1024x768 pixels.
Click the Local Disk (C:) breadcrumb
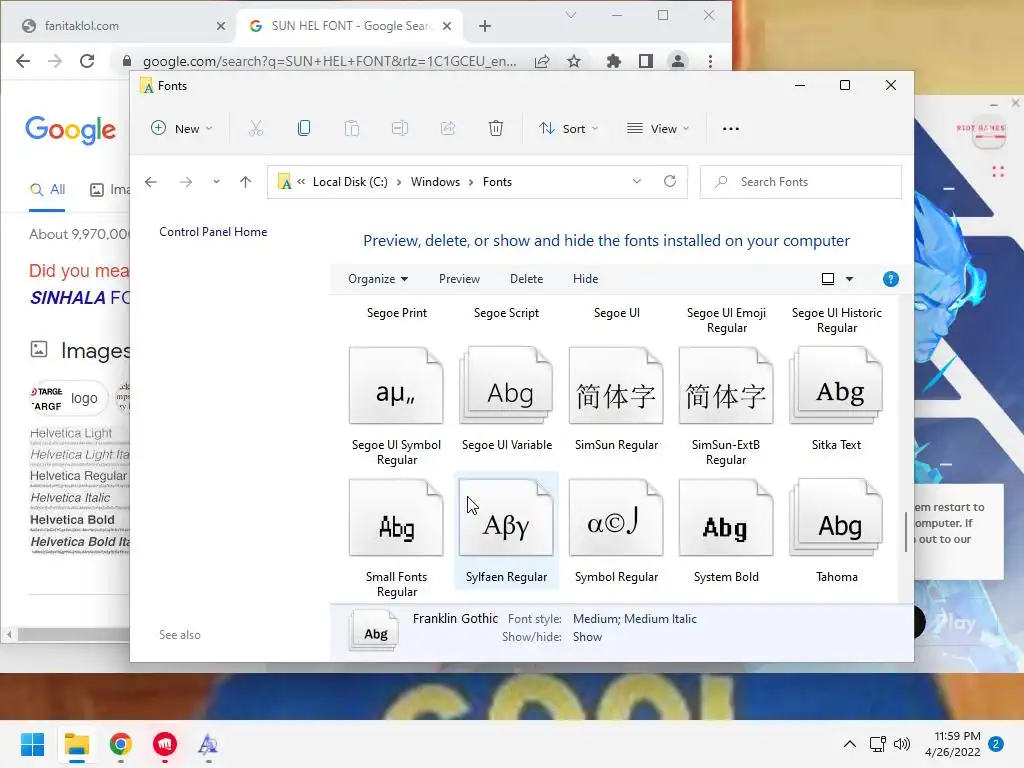pyautogui.click(x=350, y=182)
